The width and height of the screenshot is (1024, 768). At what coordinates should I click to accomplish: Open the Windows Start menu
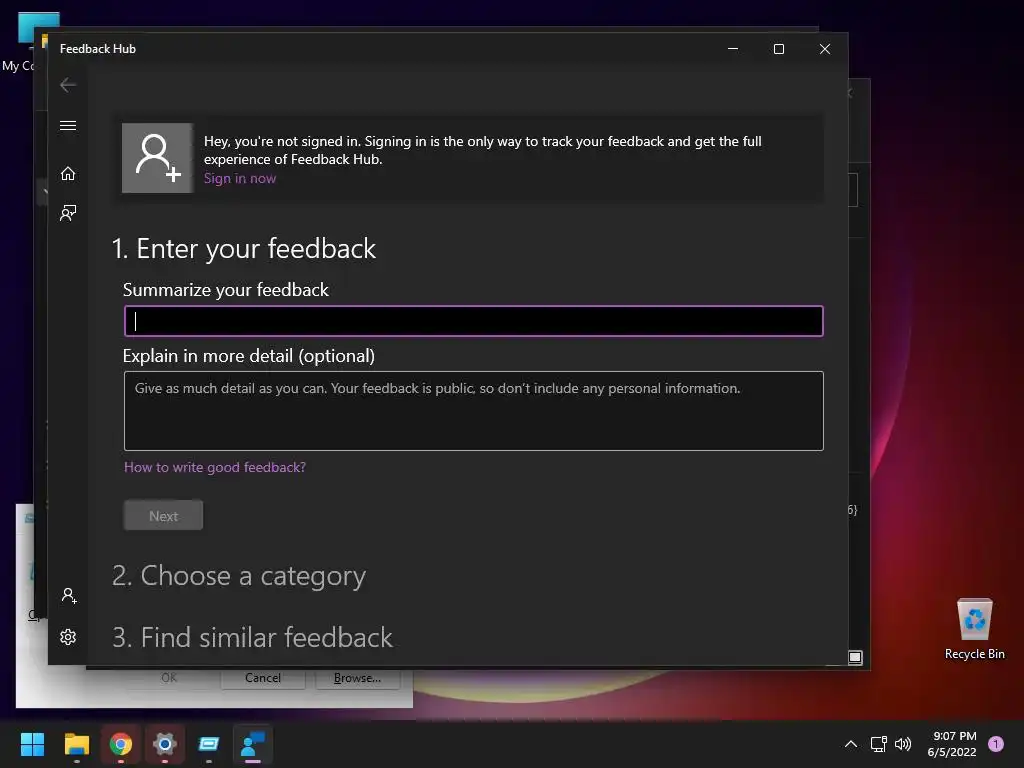point(32,744)
